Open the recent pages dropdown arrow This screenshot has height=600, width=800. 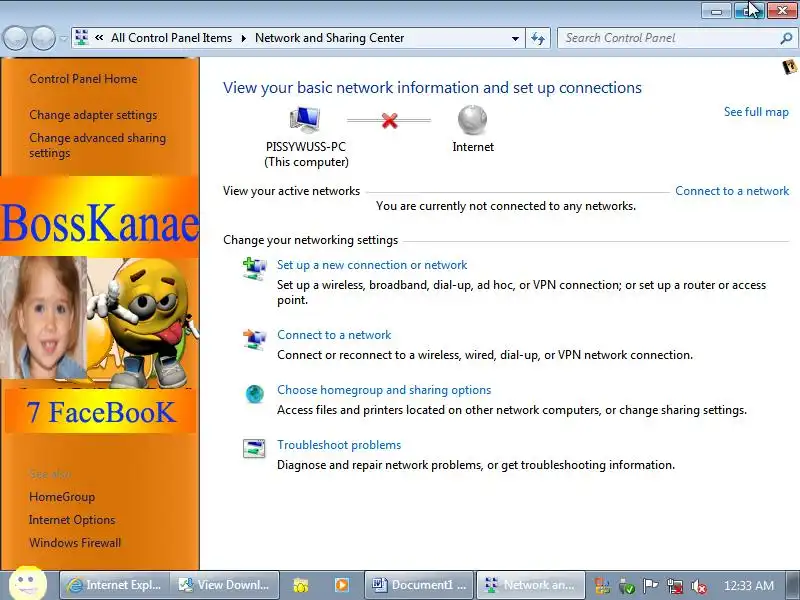(63, 39)
